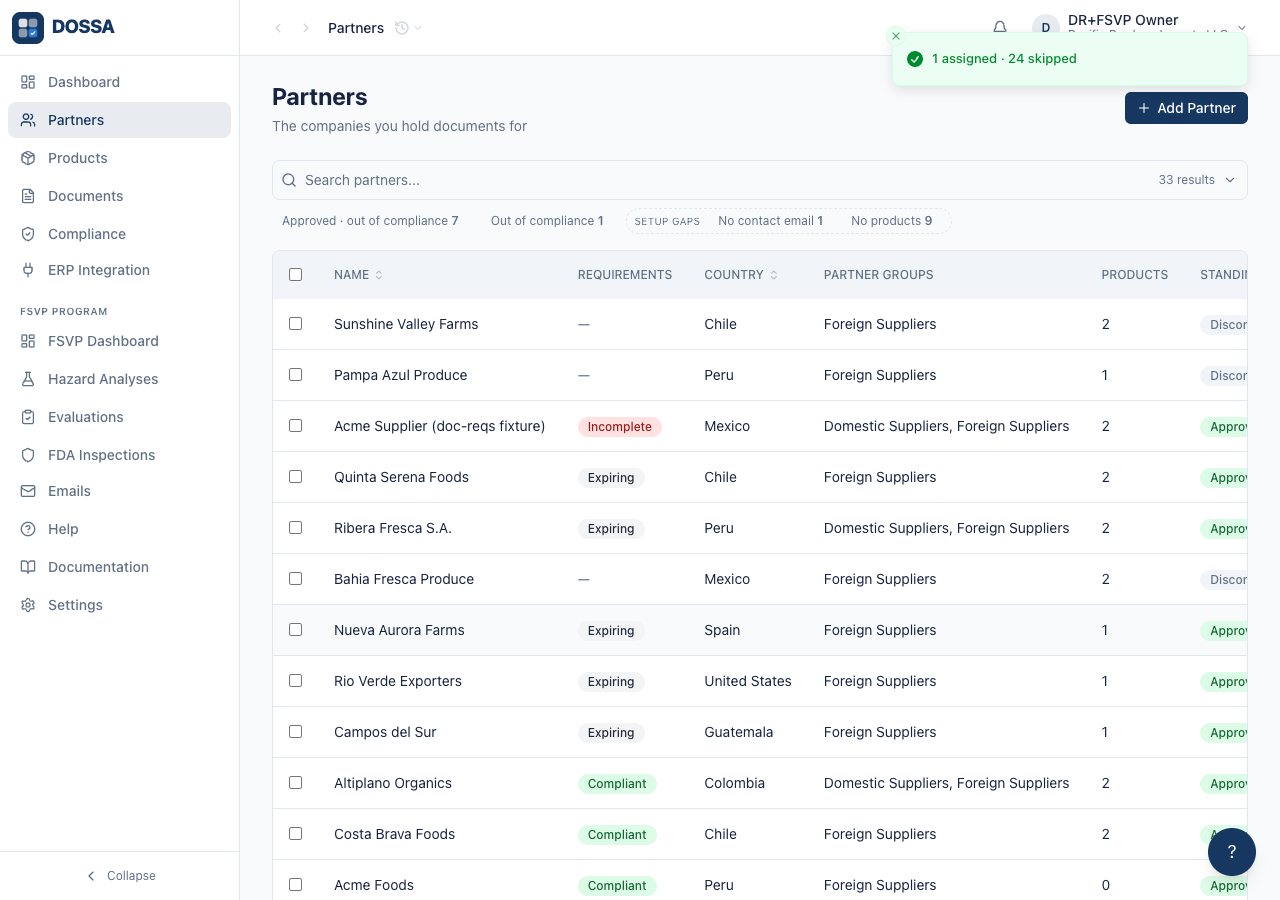Select the Acme Supplier row checkbox
The image size is (1280, 900).
[x=295, y=425]
